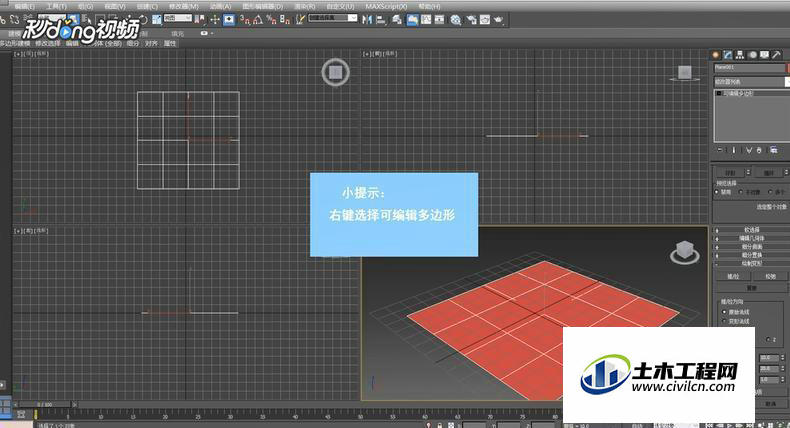This screenshot has height=428, width=790.
Task: Switch to the Hierarchy command panel tab
Action: click(740, 54)
